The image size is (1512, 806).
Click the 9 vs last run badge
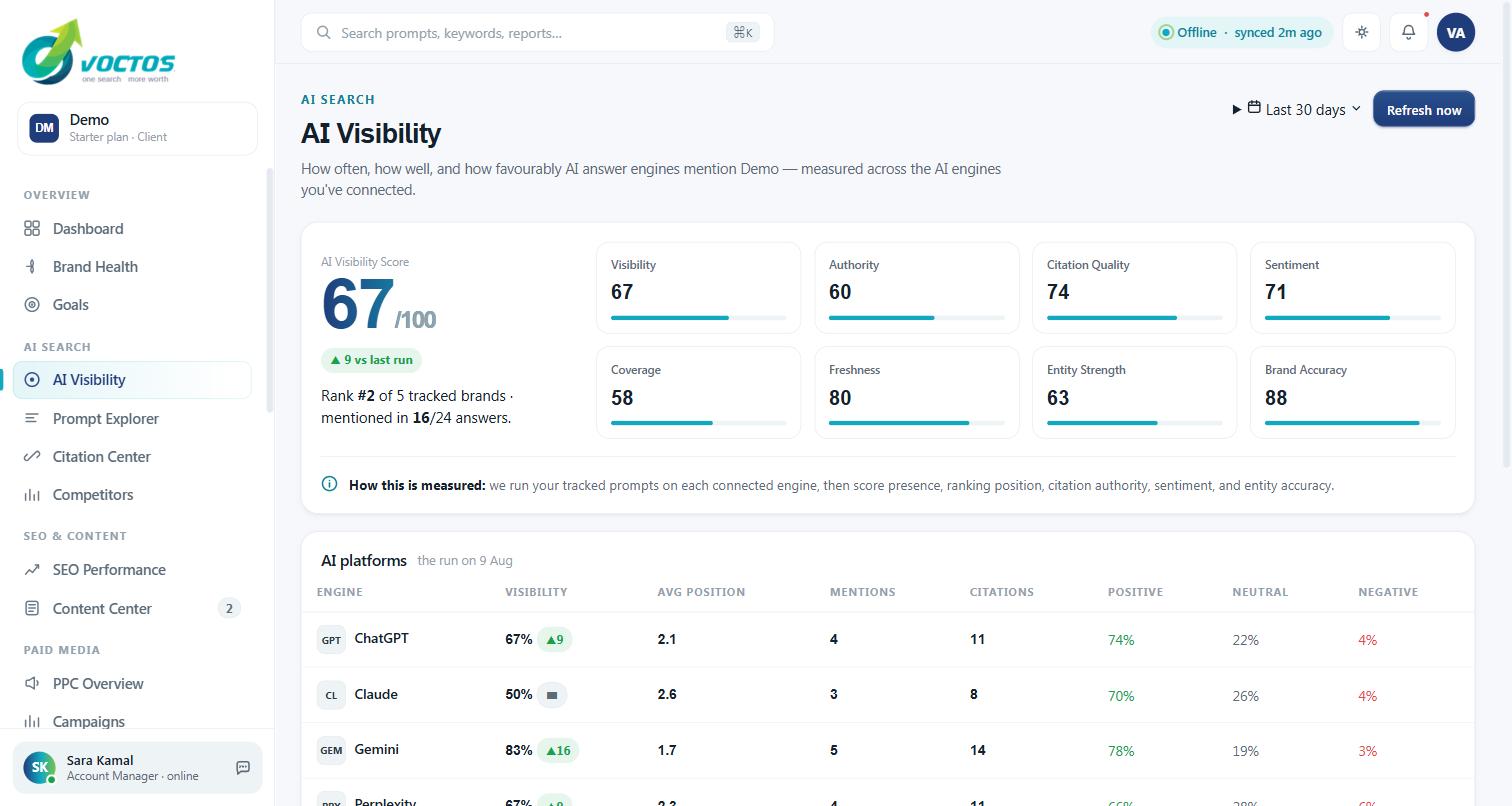[x=371, y=360]
